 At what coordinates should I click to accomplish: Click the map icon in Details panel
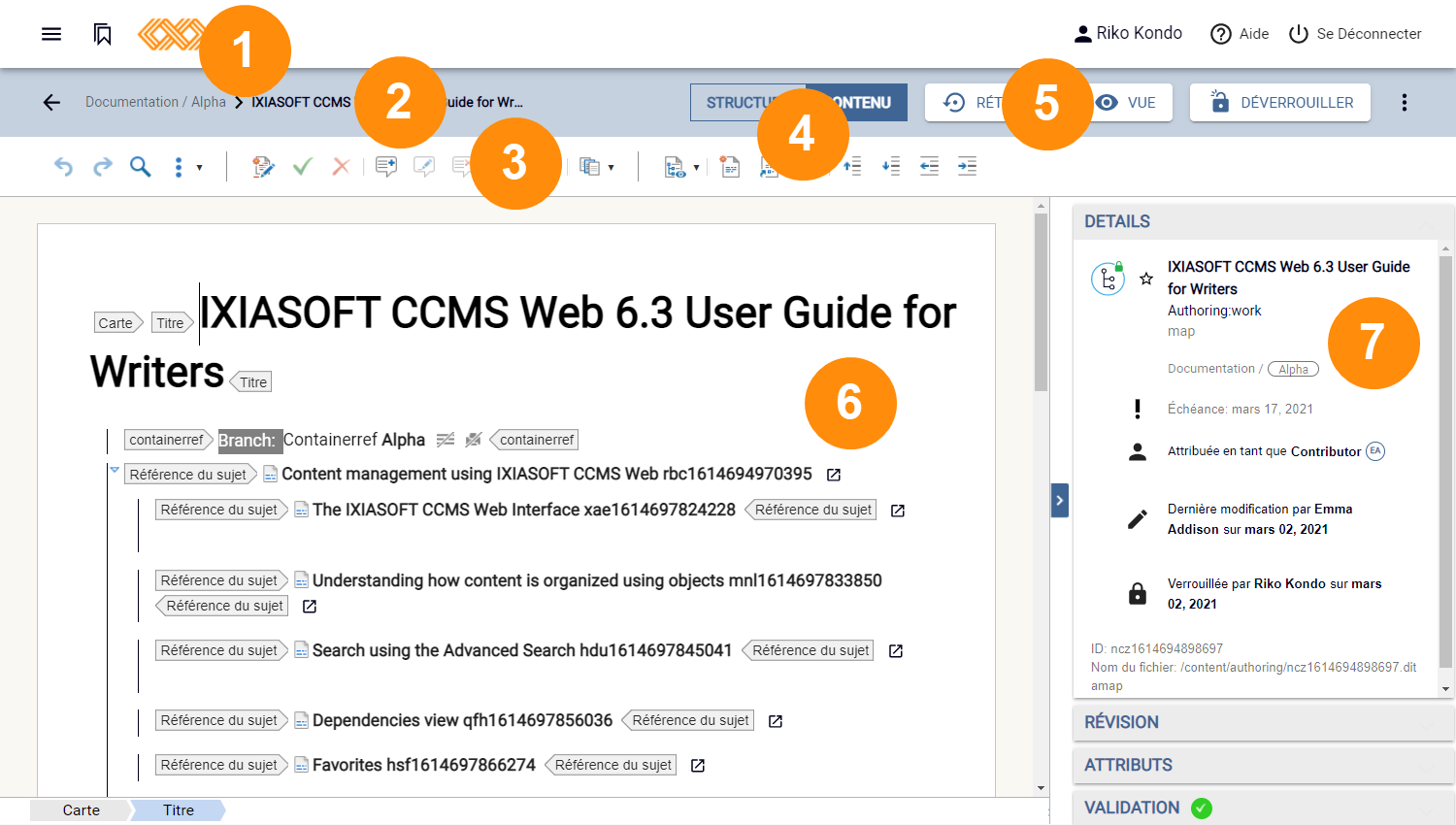[x=1108, y=279]
